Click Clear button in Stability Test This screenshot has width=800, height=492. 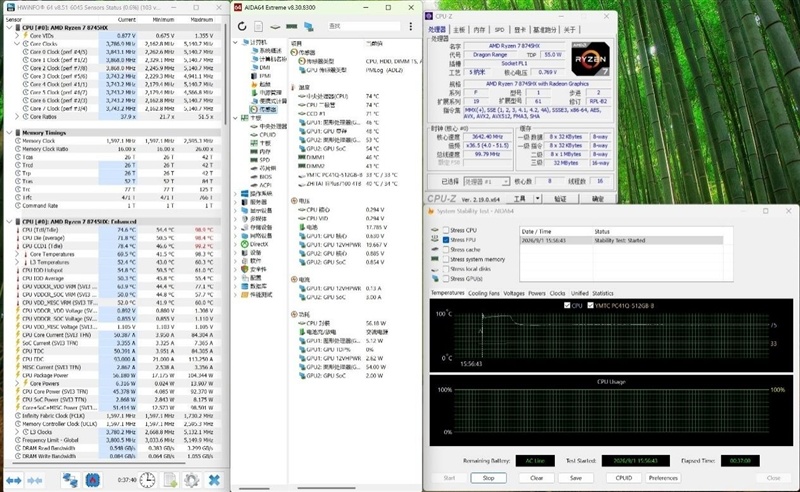pyautogui.click(x=536, y=478)
